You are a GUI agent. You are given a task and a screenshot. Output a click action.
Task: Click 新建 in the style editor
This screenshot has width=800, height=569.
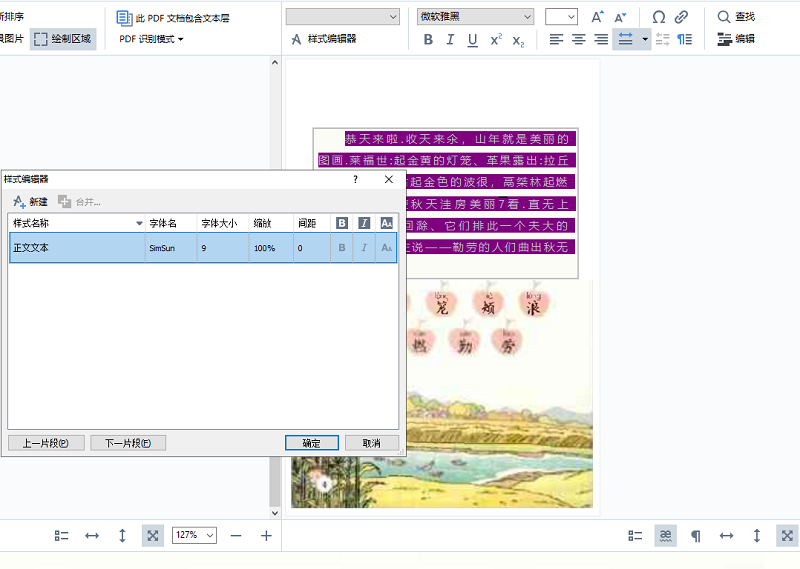31,202
